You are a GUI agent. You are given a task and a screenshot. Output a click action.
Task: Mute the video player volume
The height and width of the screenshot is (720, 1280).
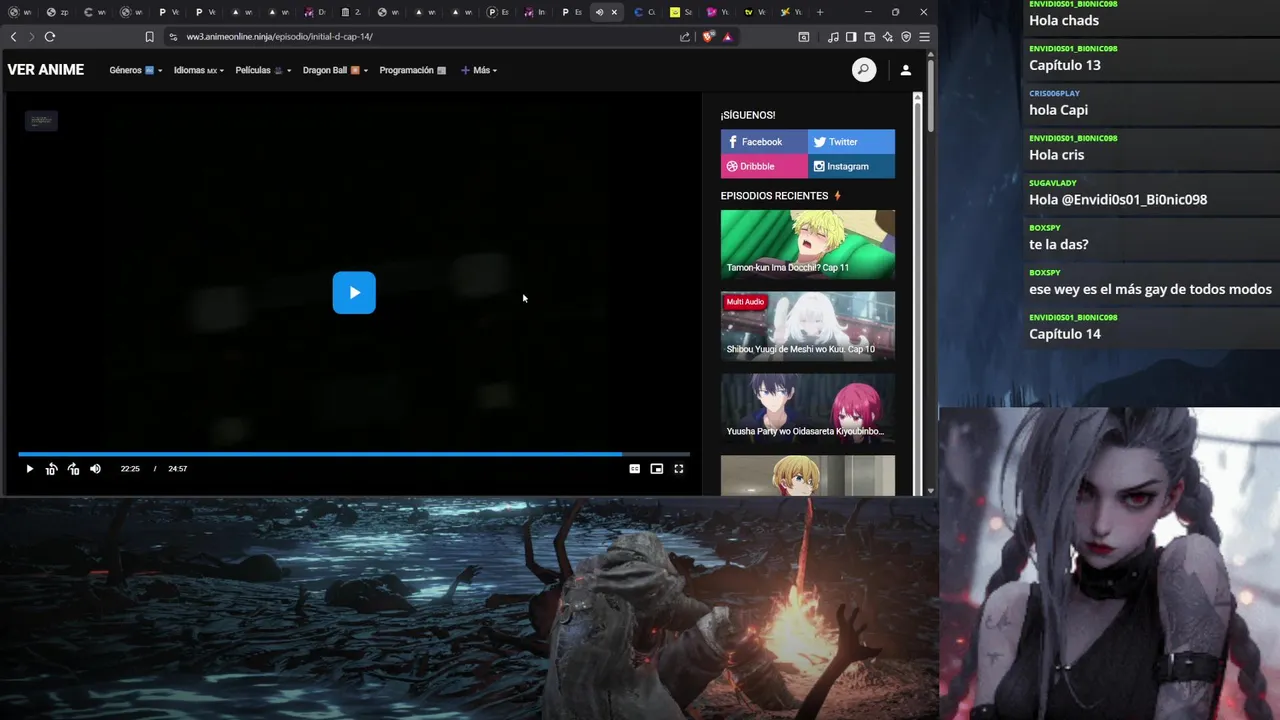point(95,468)
